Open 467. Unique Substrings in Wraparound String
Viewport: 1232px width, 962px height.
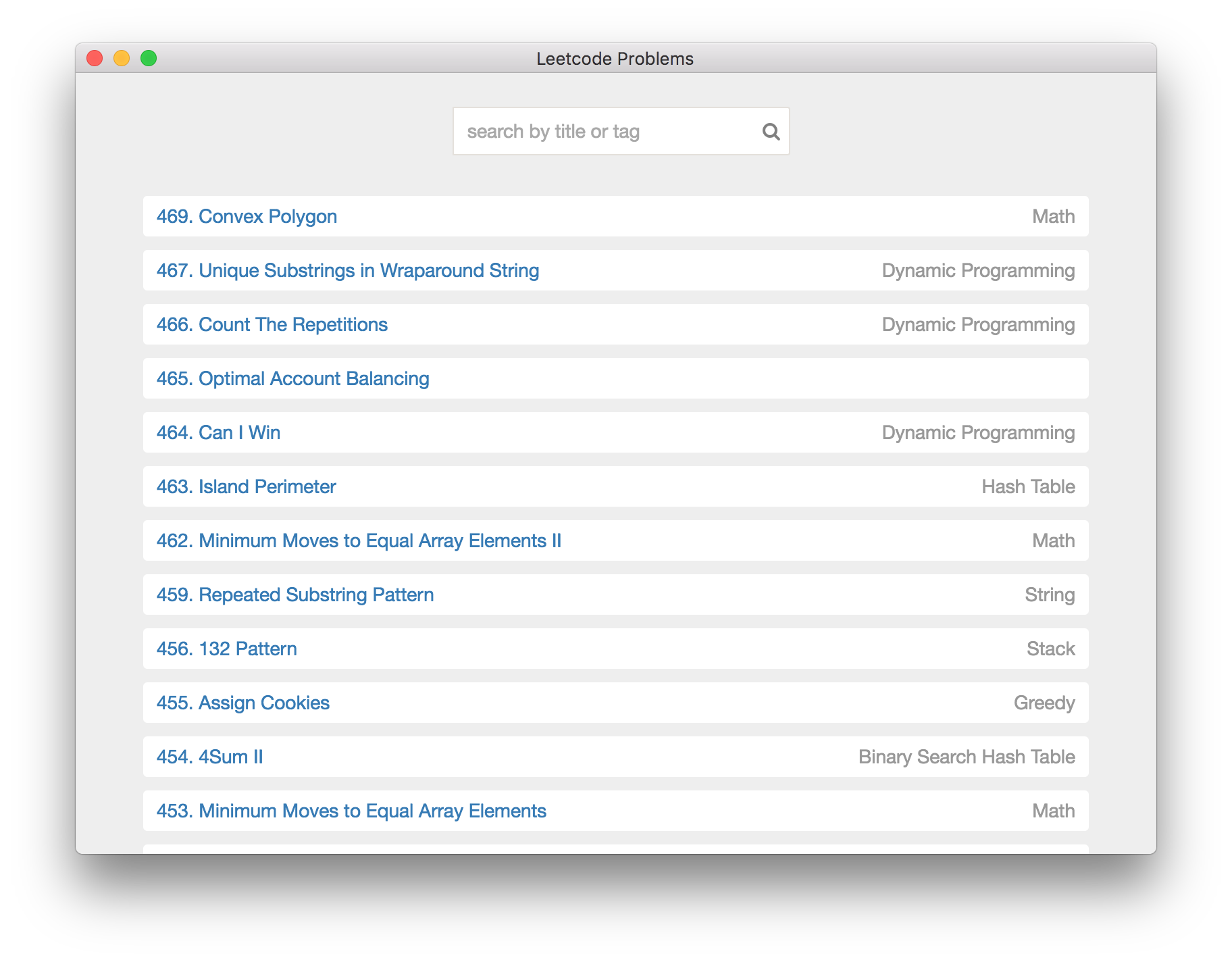(x=348, y=270)
